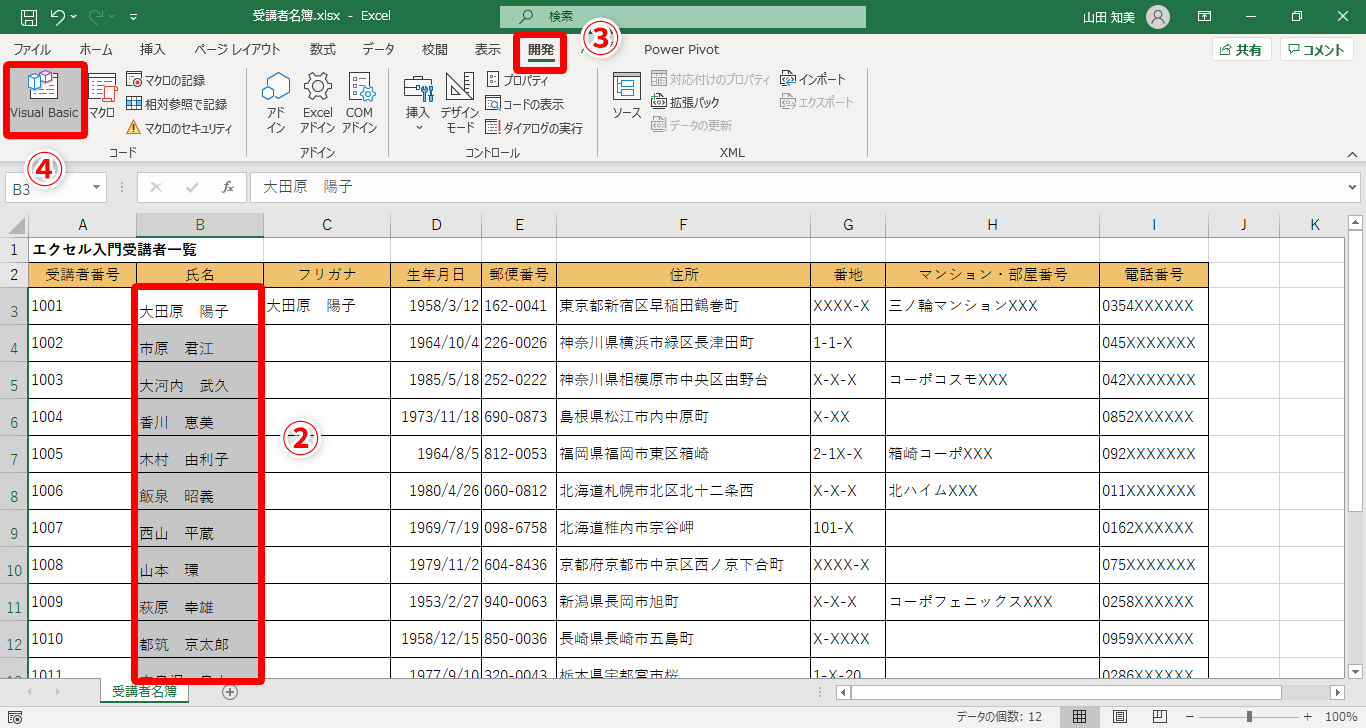Click コードの表示 to view code
Screen dimensions: 1366x728
pos(525,103)
